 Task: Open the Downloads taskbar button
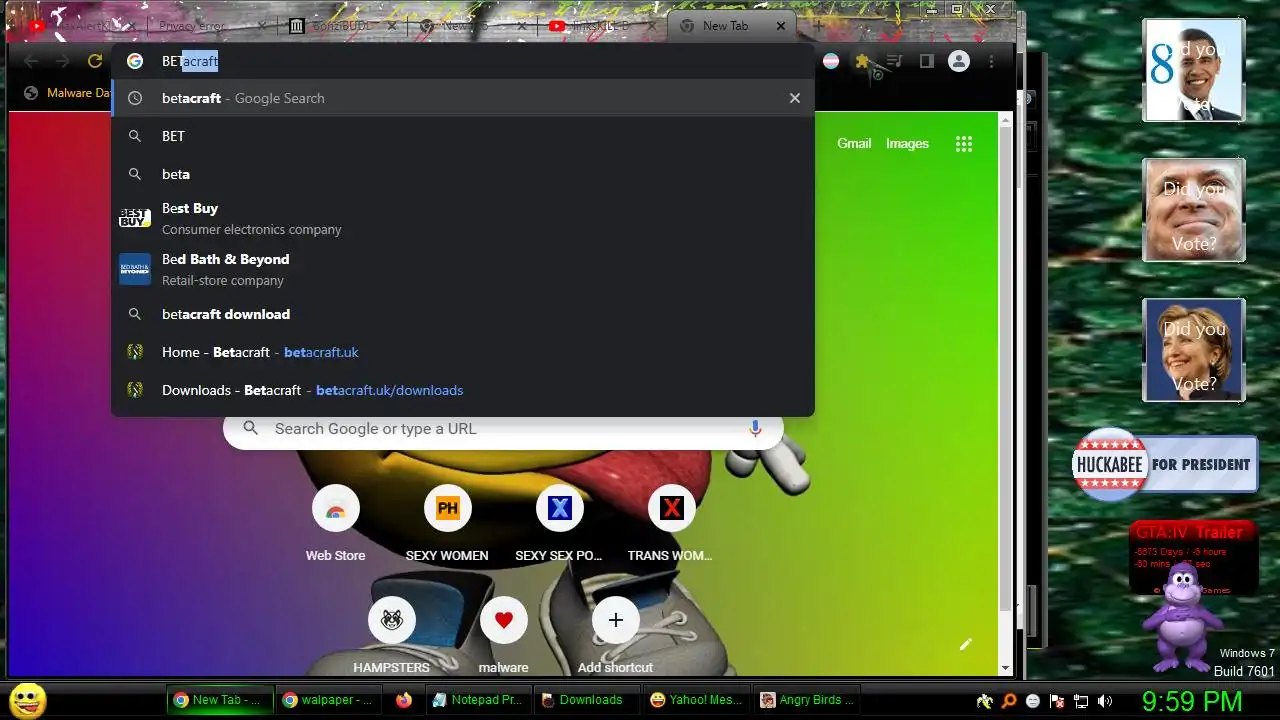(x=585, y=700)
